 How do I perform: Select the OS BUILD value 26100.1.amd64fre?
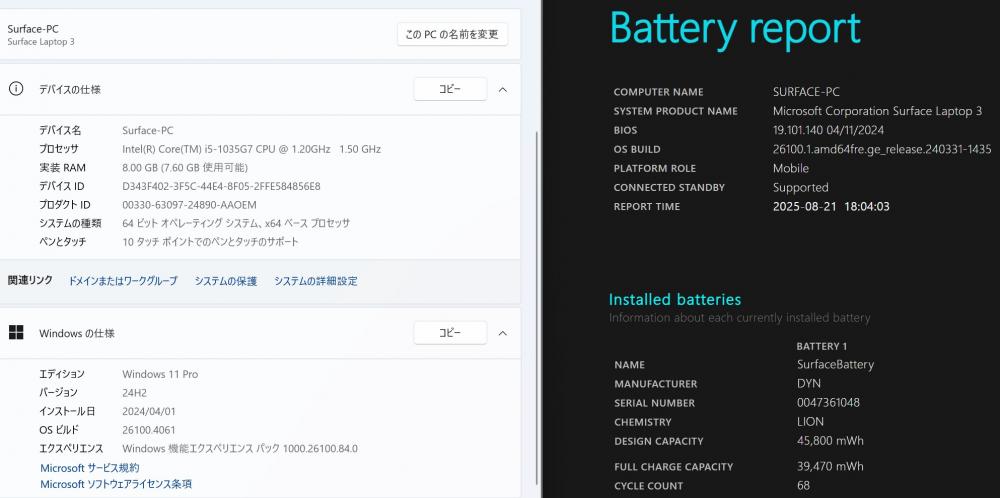[882, 149]
